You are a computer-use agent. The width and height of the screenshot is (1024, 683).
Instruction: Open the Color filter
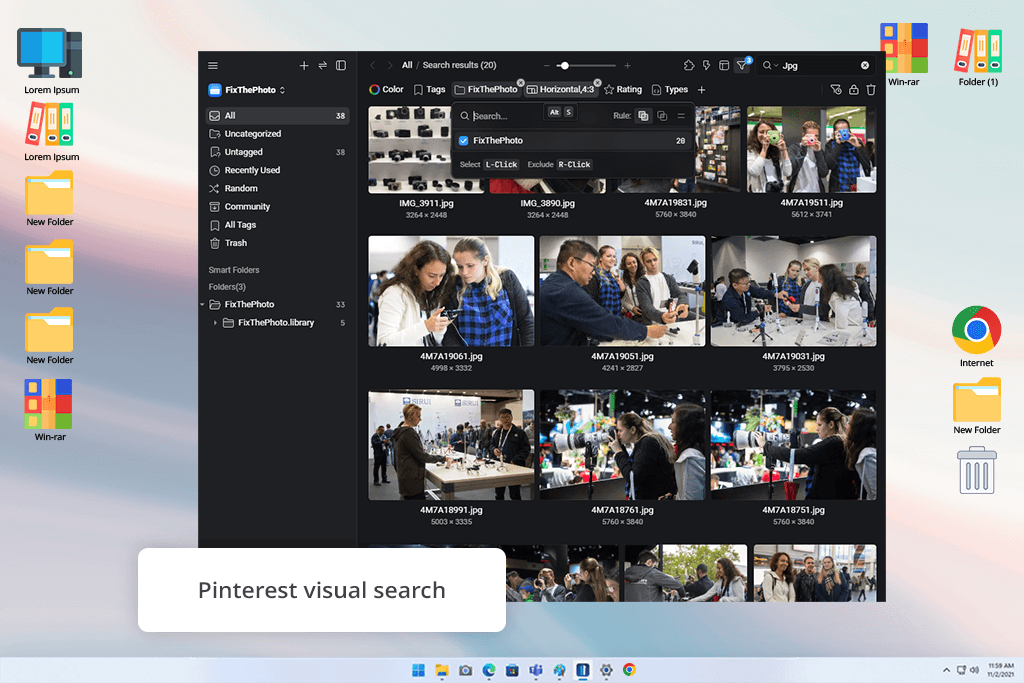[x=387, y=89]
